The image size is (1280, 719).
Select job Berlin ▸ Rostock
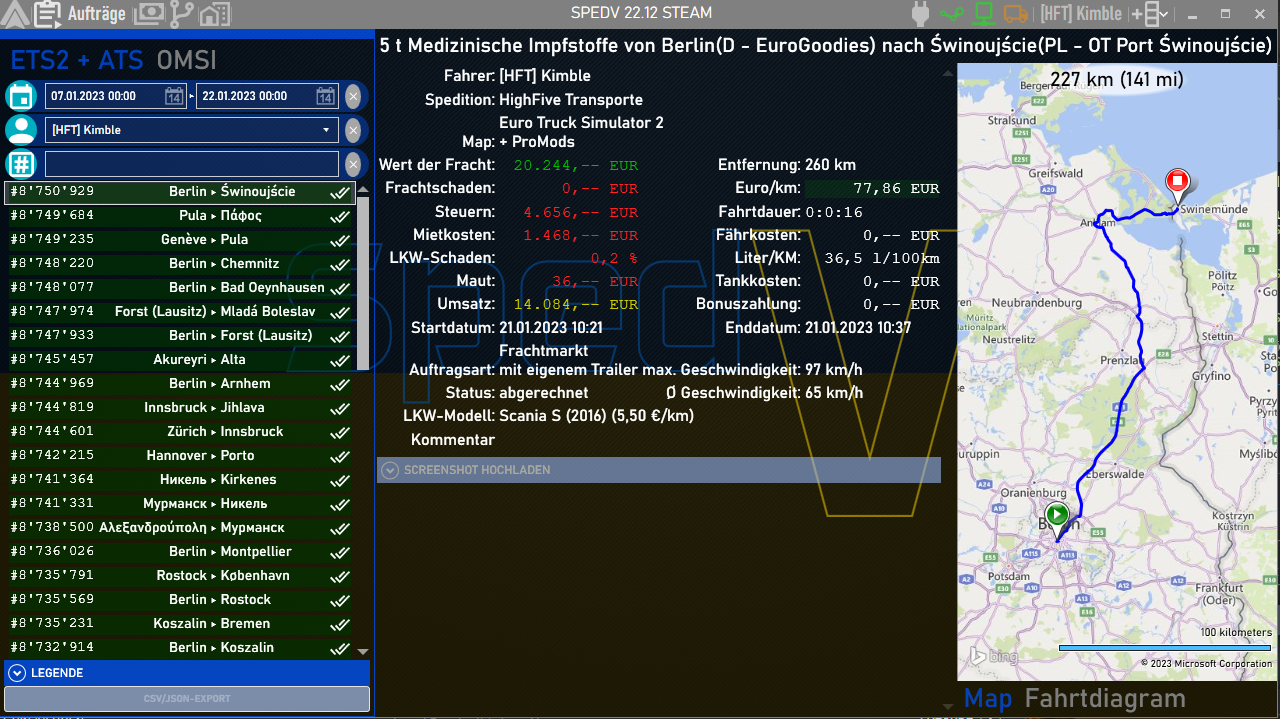click(x=180, y=600)
